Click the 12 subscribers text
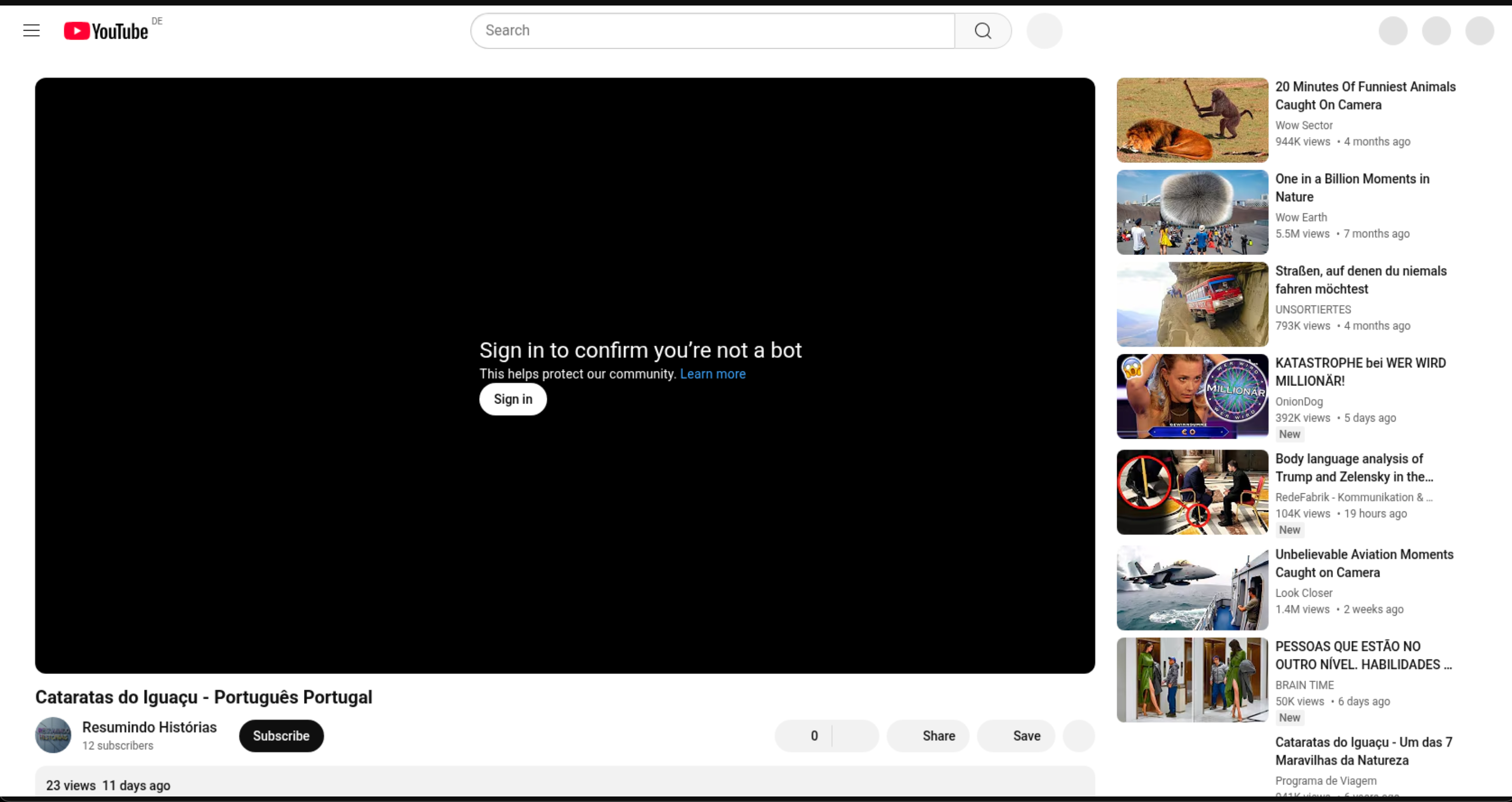 tap(117, 746)
